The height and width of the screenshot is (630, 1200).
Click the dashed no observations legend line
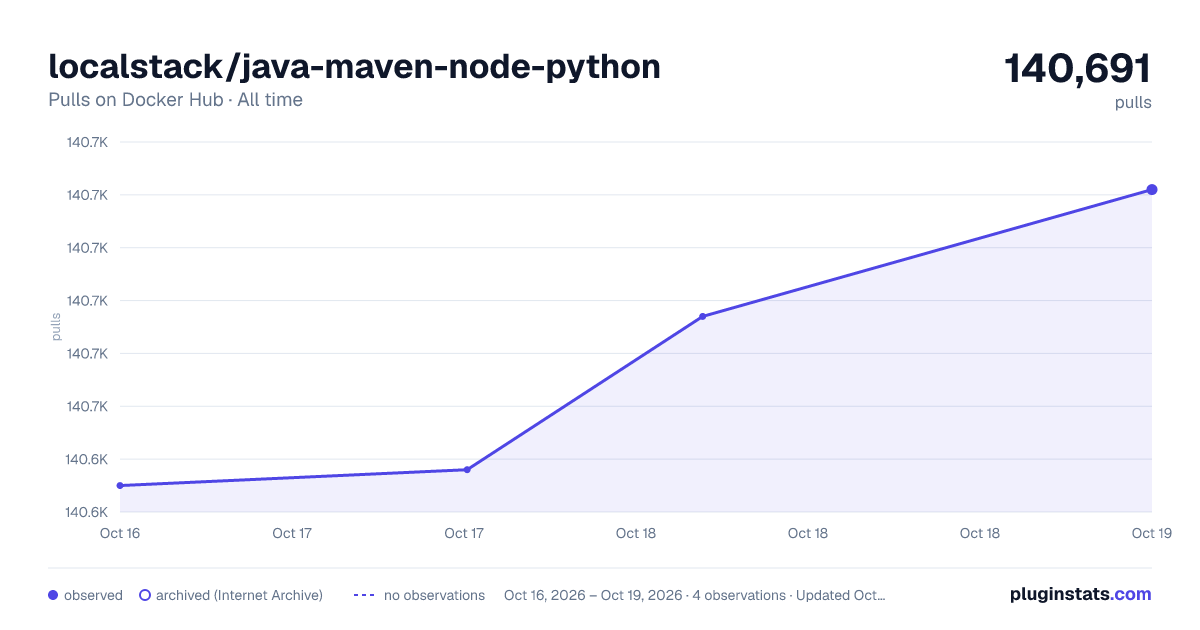point(364,595)
